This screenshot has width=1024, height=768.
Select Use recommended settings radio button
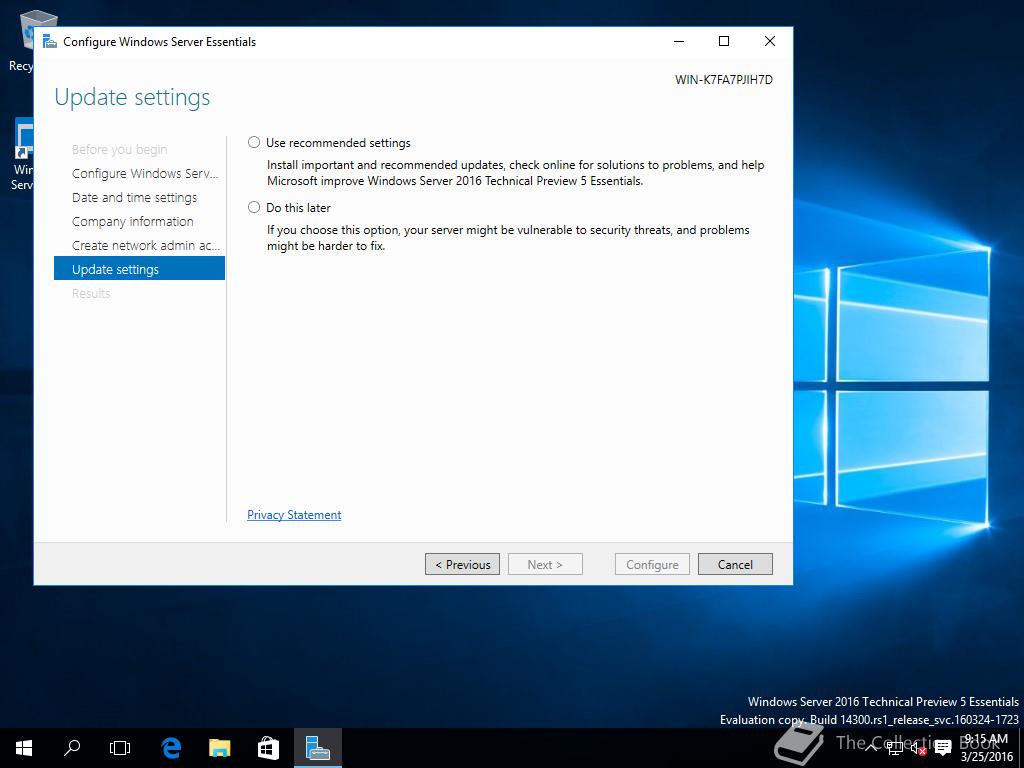254,142
